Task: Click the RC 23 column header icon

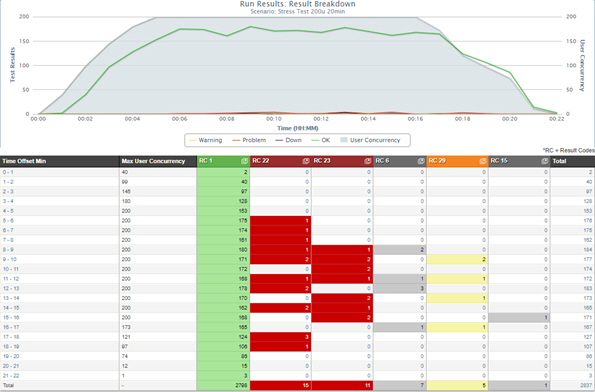Action: pyautogui.click(x=367, y=161)
